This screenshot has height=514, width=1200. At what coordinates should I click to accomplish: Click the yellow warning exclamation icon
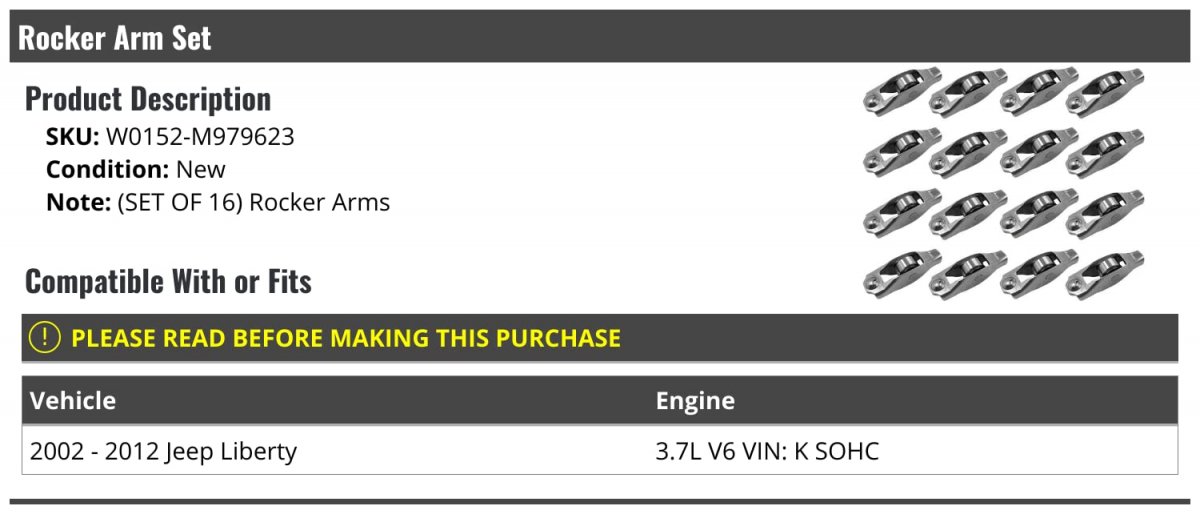coord(45,338)
